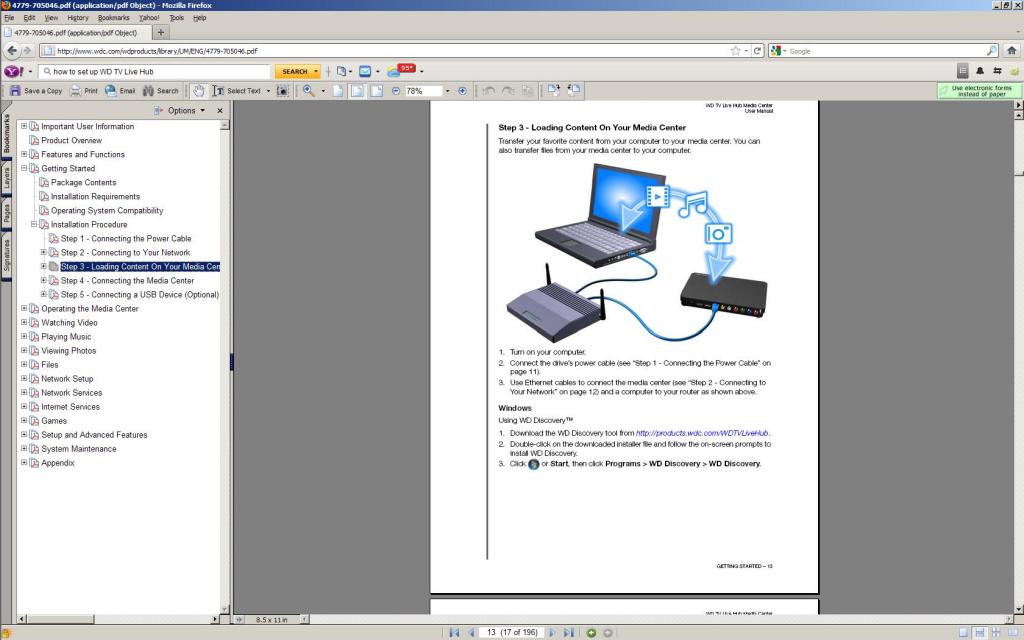The height and width of the screenshot is (640, 1024).
Task: Enable single page layout in status bar
Action: point(964,633)
